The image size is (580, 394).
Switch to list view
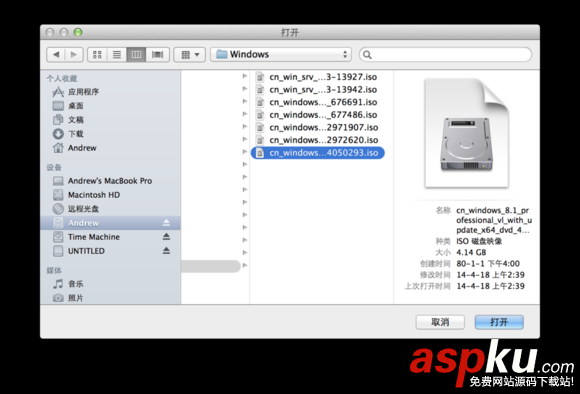click(117, 55)
